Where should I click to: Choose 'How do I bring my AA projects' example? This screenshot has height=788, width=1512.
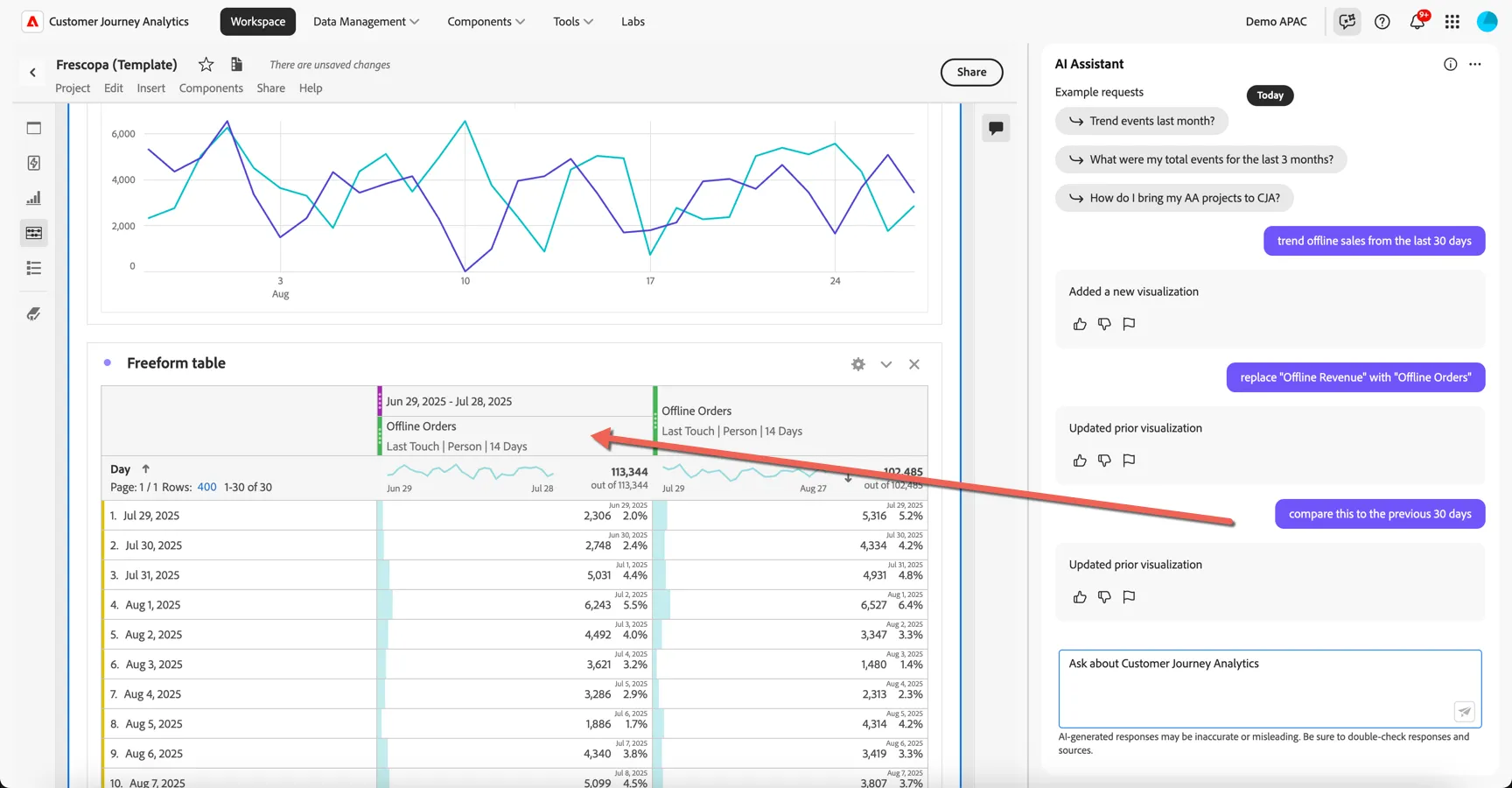tap(1173, 198)
